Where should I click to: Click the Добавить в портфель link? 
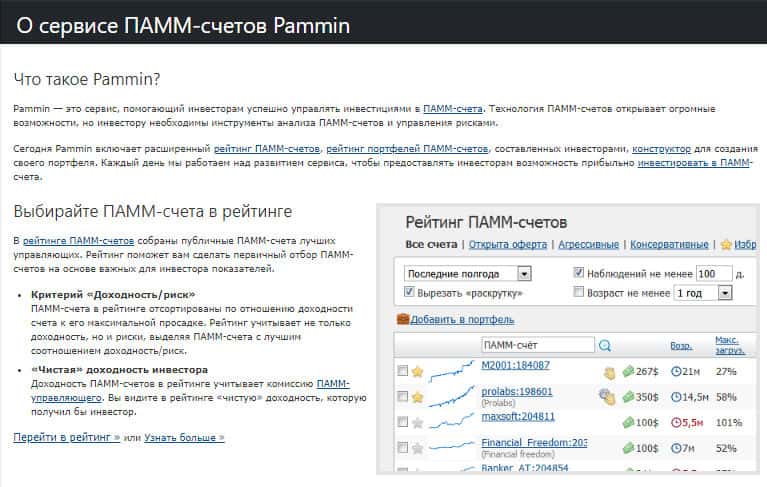[462, 320]
